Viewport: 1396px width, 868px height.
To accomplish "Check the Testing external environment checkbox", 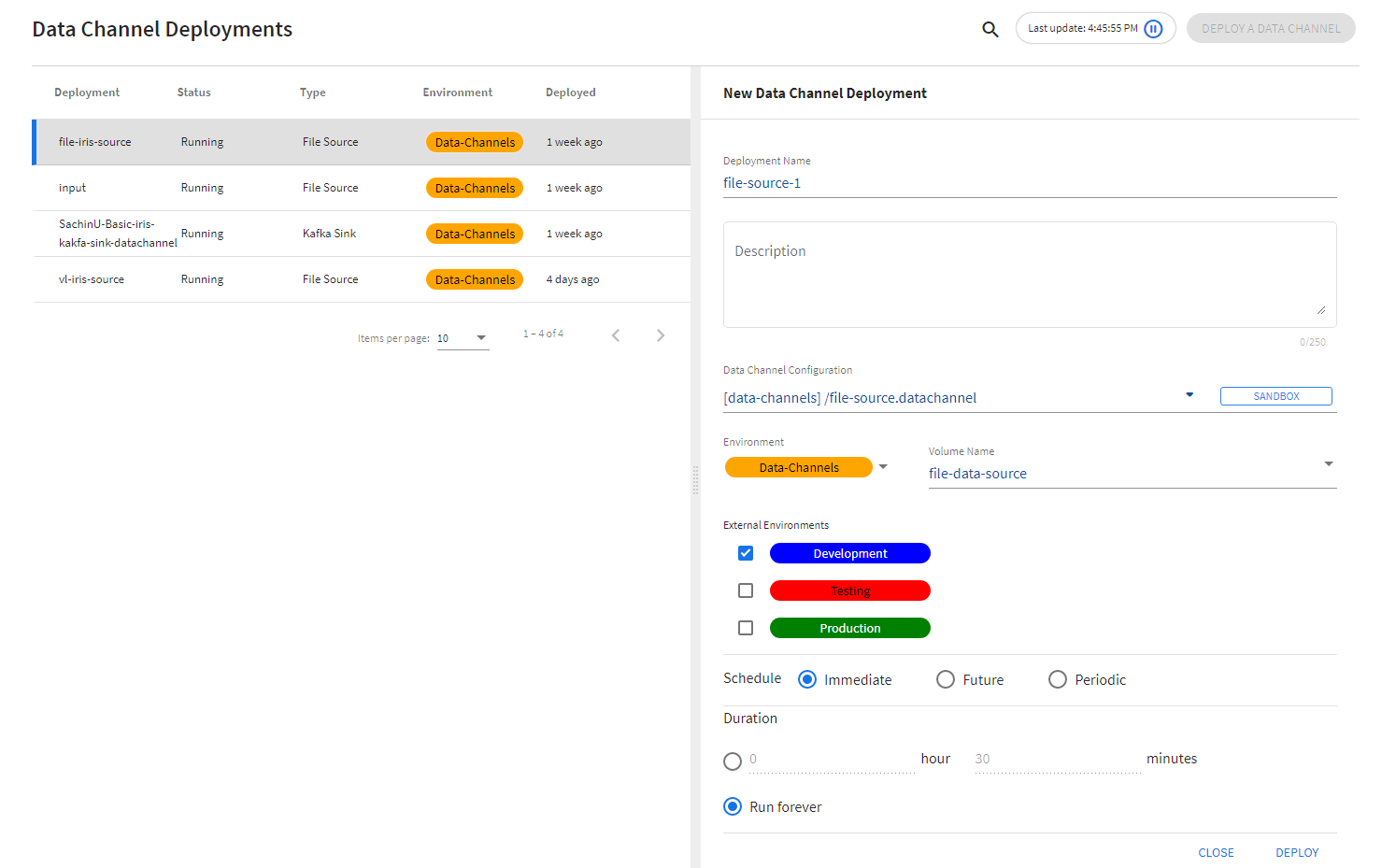I will [746, 591].
